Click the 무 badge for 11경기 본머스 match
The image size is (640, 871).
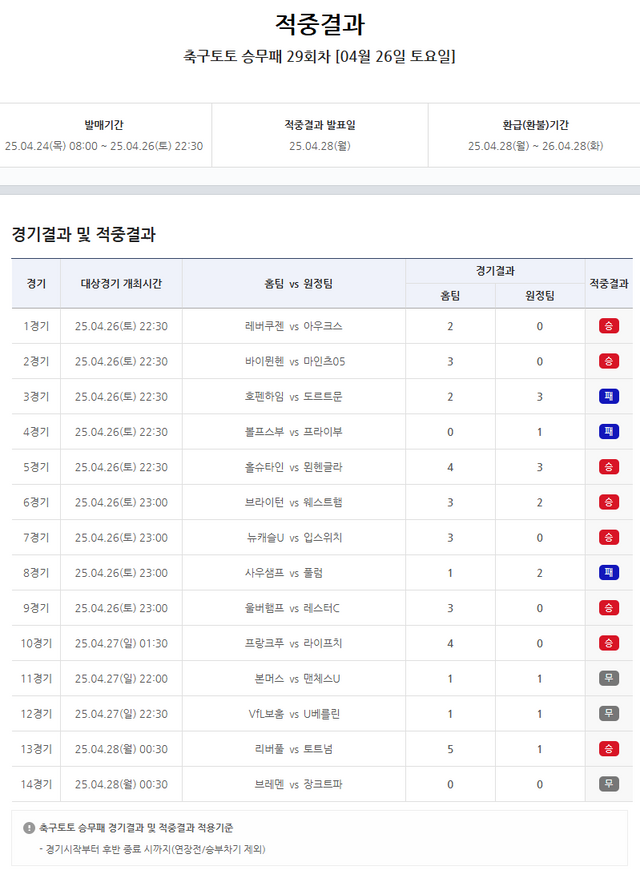coord(608,679)
